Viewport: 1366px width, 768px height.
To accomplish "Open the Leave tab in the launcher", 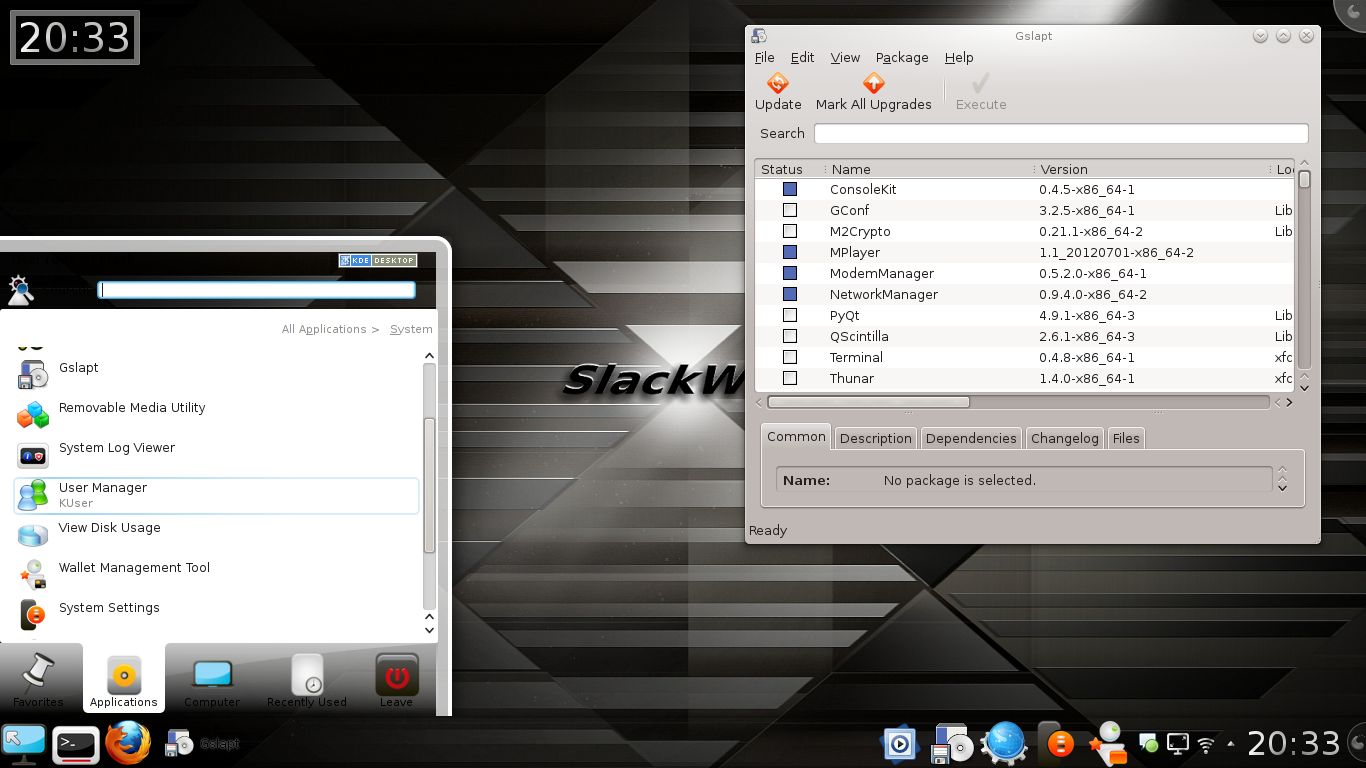I will click(396, 680).
